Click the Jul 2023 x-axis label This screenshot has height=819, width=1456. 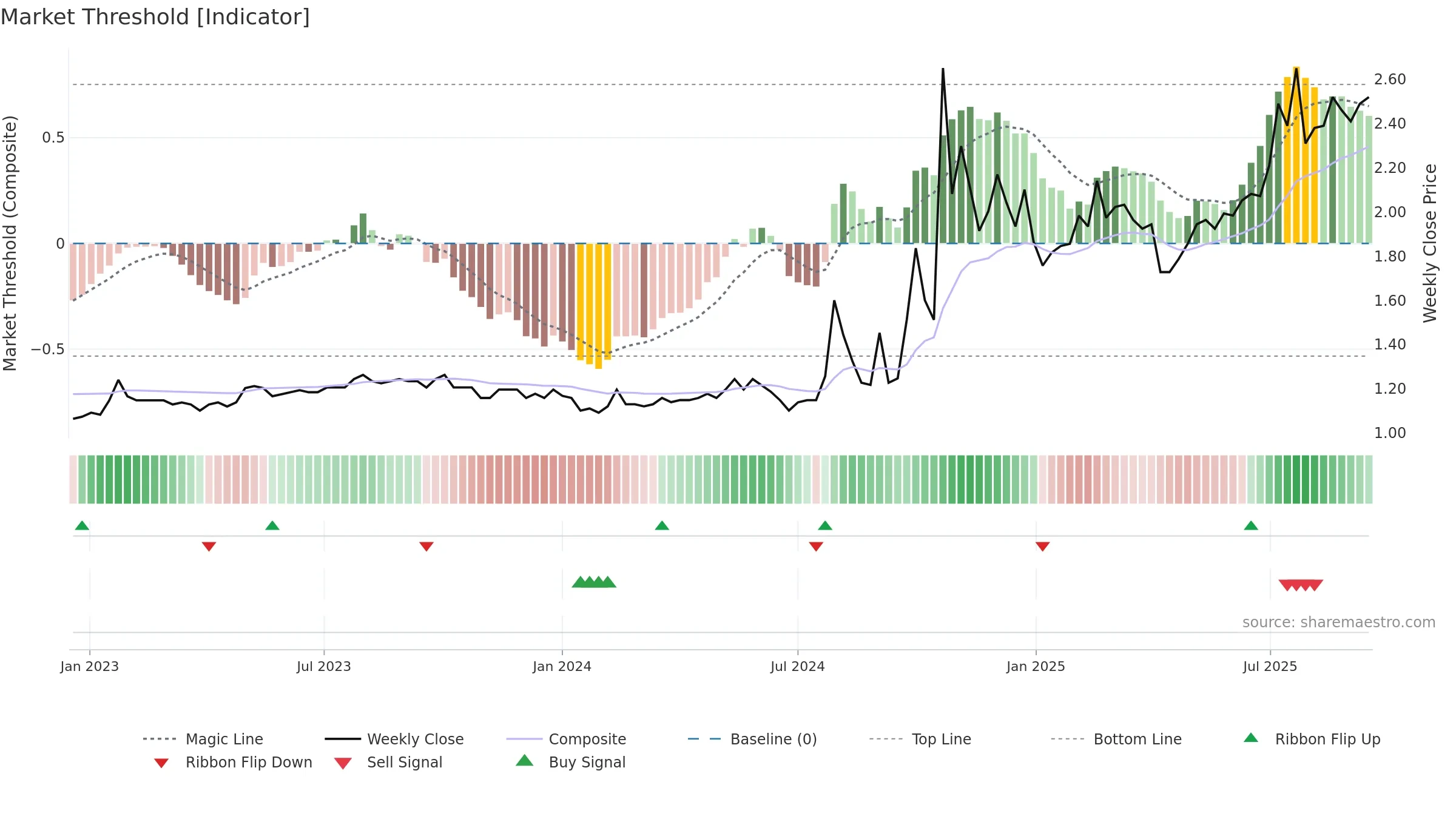324,666
